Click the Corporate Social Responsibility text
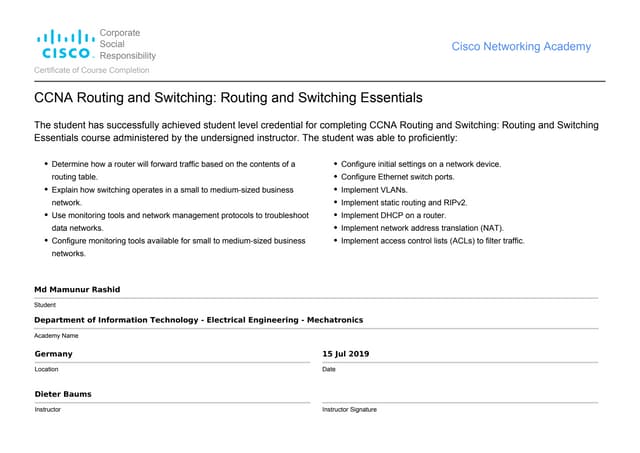Screen dimensions: 640x453 point(128,45)
